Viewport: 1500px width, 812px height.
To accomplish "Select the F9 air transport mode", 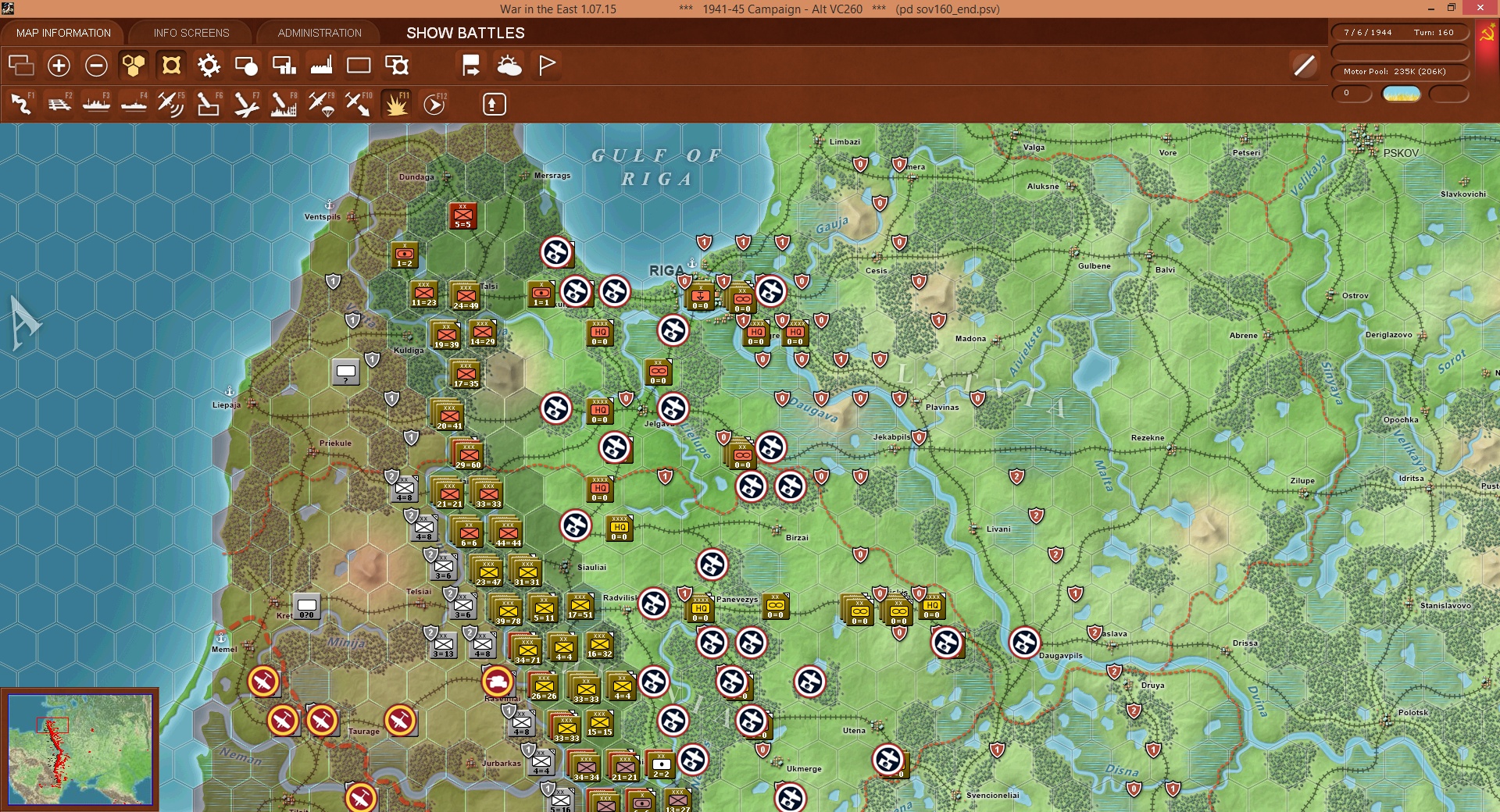I will pyautogui.click(x=321, y=104).
